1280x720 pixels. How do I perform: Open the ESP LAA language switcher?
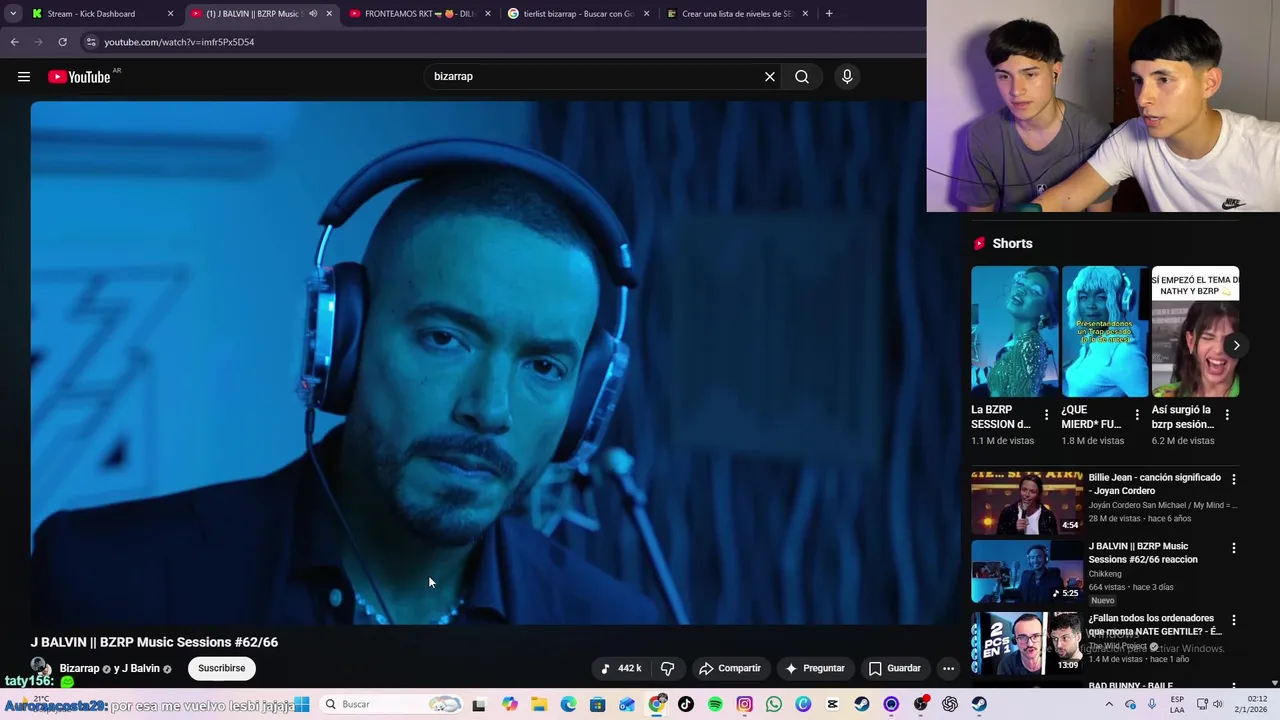[1178, 704]
